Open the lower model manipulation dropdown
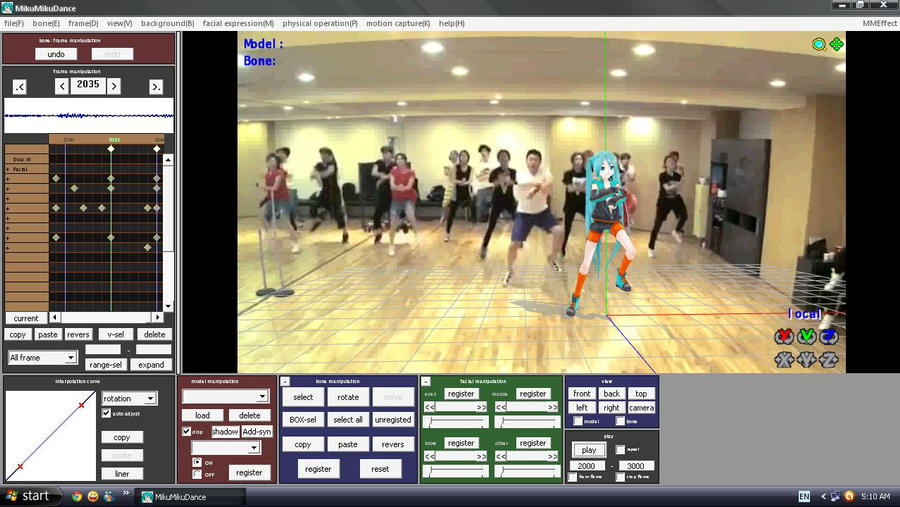 pyautogui.click(x=226, y=448)
